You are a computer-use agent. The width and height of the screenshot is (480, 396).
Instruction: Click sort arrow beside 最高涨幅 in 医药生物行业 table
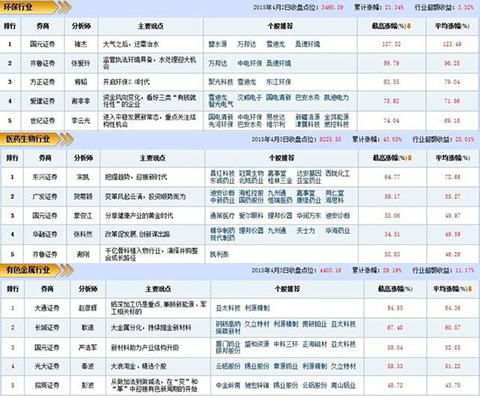point(410,158)
